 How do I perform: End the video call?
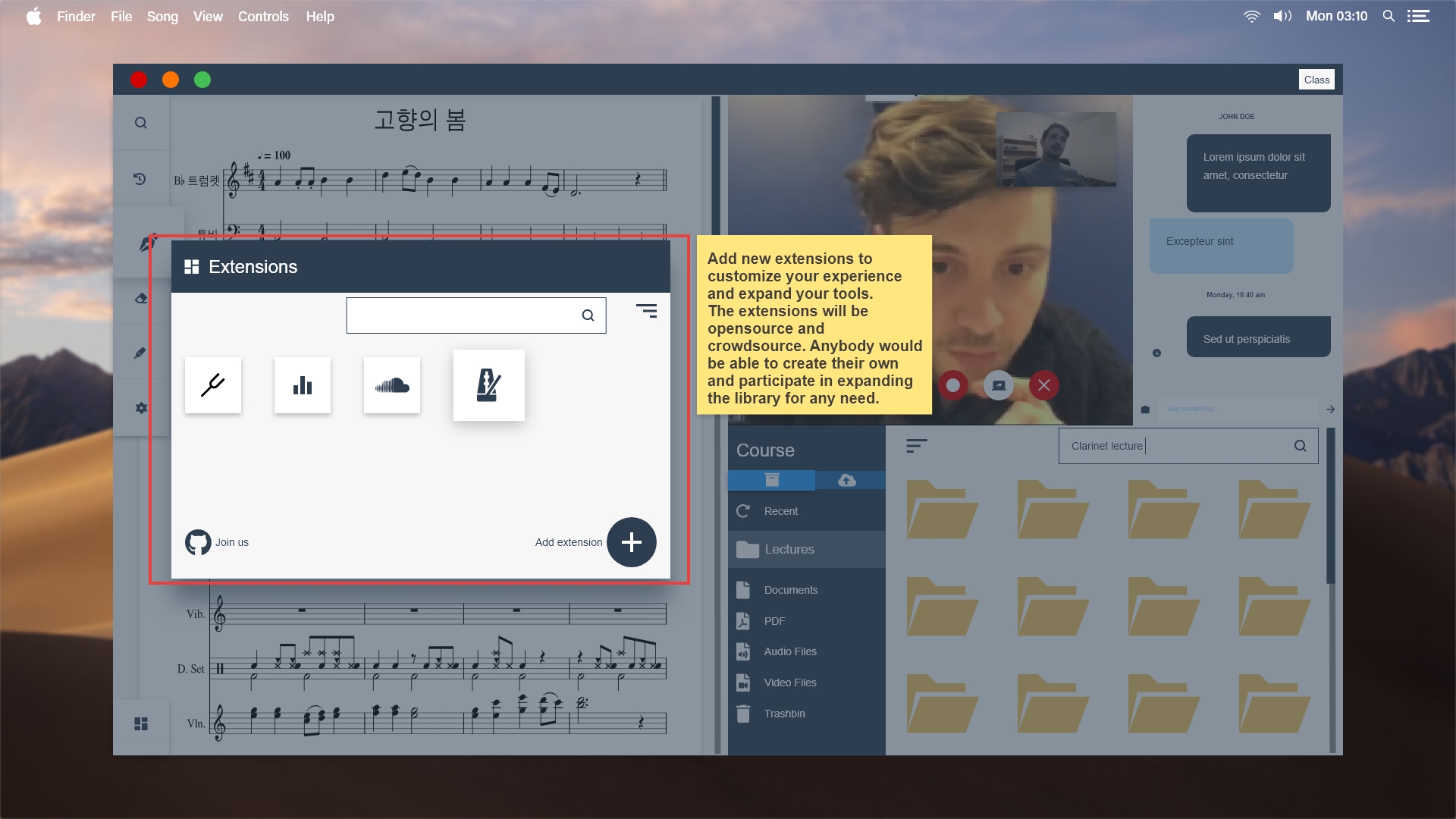[x=1044, y=385]
